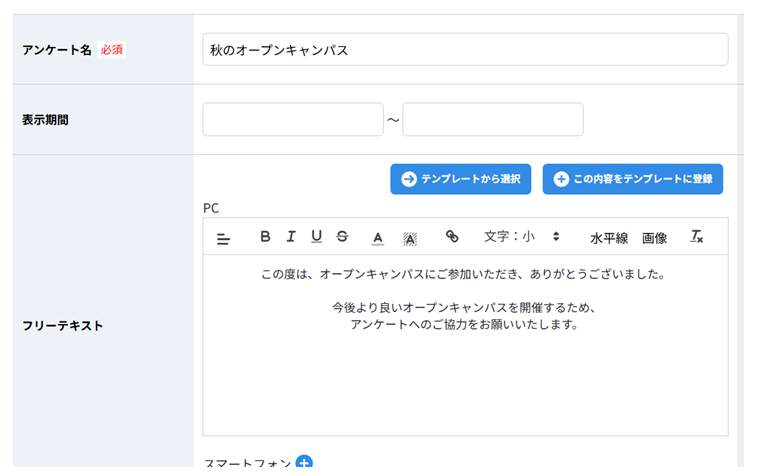Viewport: 763px width, 473px height.
Task: Select the 表示期間 end date field
Action: (x=493, y=119)
